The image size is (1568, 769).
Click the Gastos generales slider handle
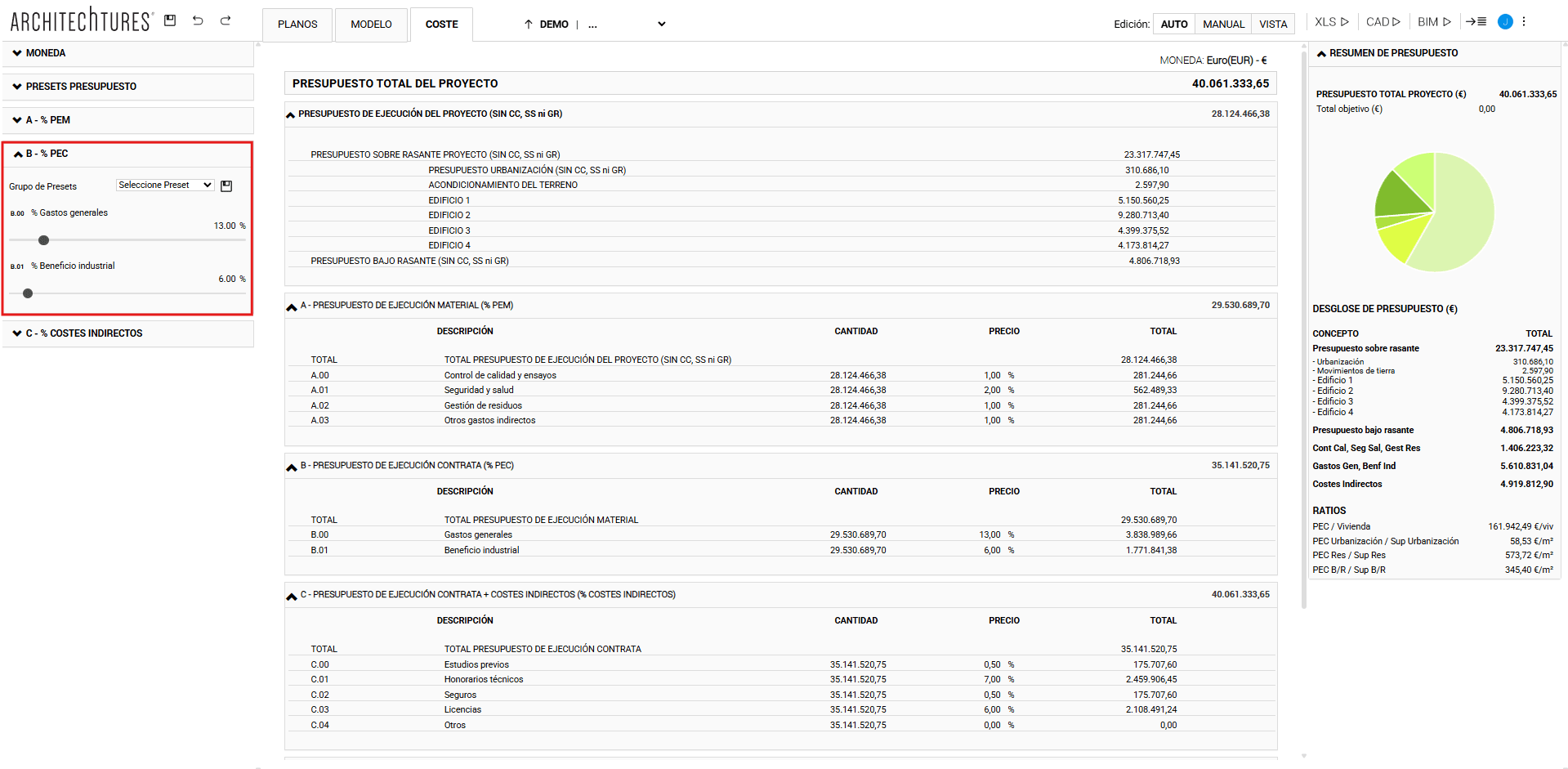coord(44,240)
